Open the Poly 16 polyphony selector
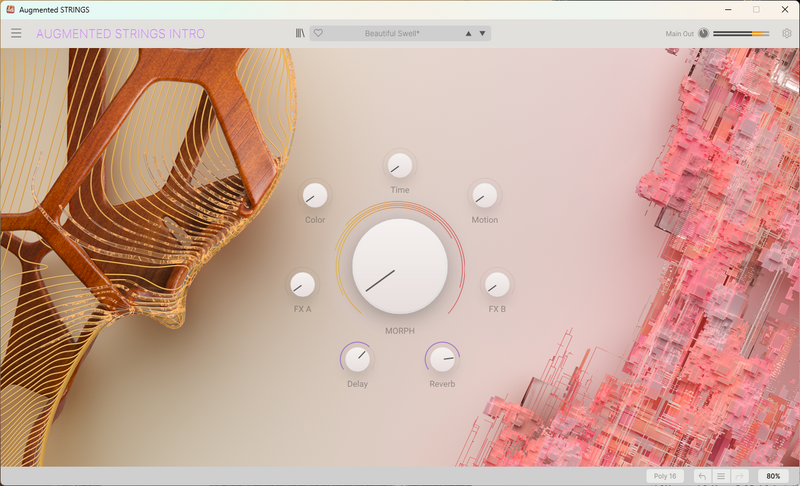800x486 pixels. pyautogui.click(x=665, y=476)
